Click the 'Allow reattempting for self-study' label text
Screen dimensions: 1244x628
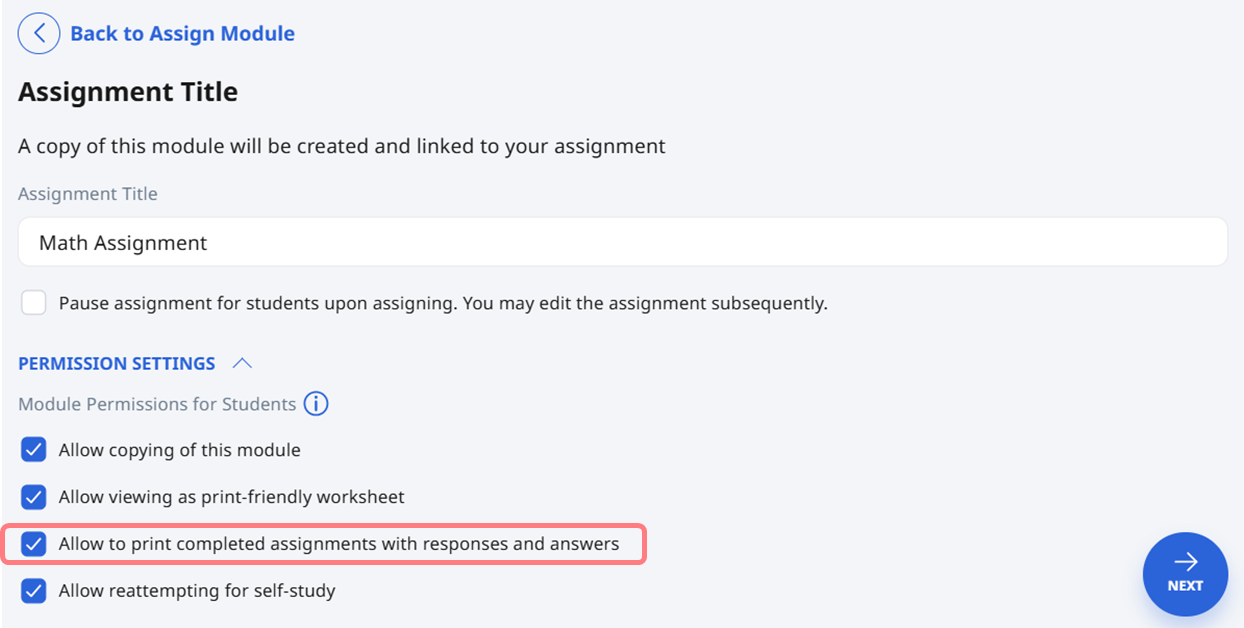pyautogui.click(x=197, y=591)
